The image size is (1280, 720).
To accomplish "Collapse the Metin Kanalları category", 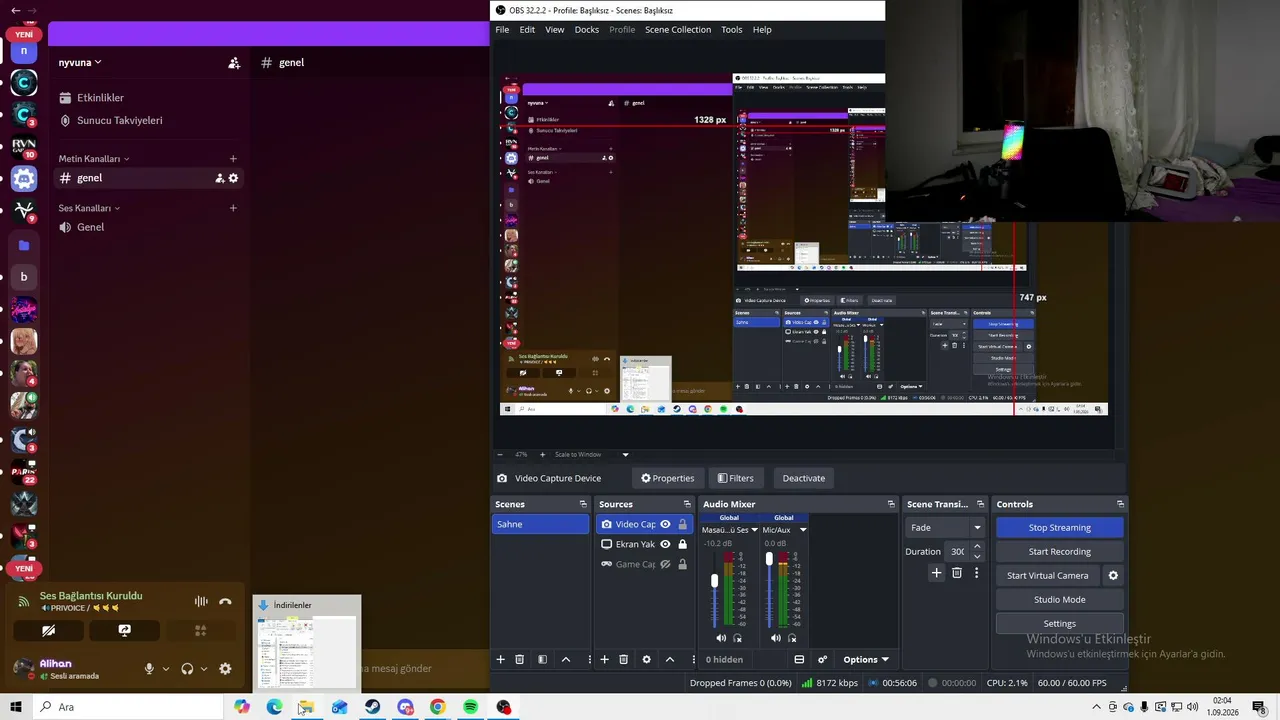I will pyautogui.click(x=94, y=159).
